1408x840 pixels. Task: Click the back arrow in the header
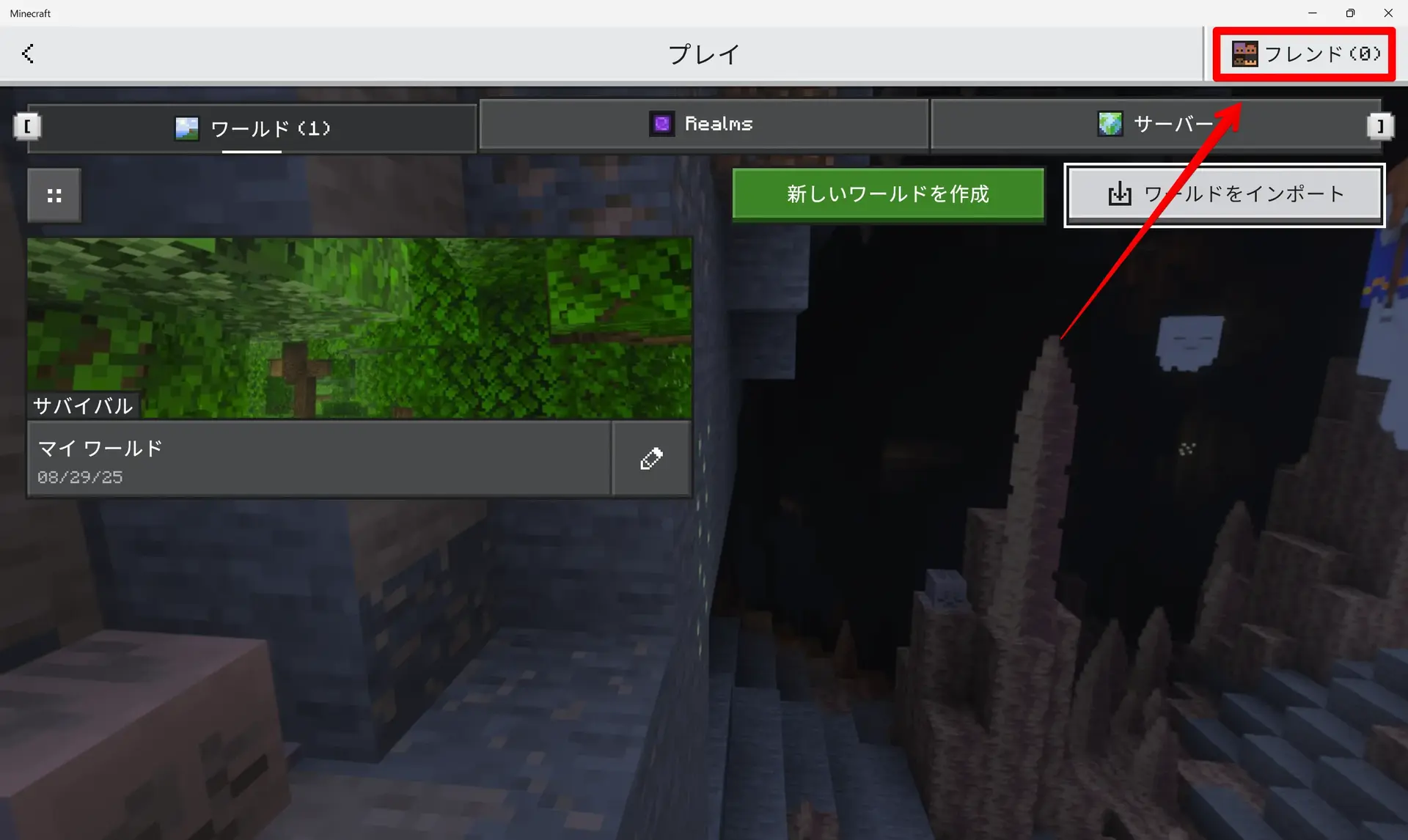28,54
